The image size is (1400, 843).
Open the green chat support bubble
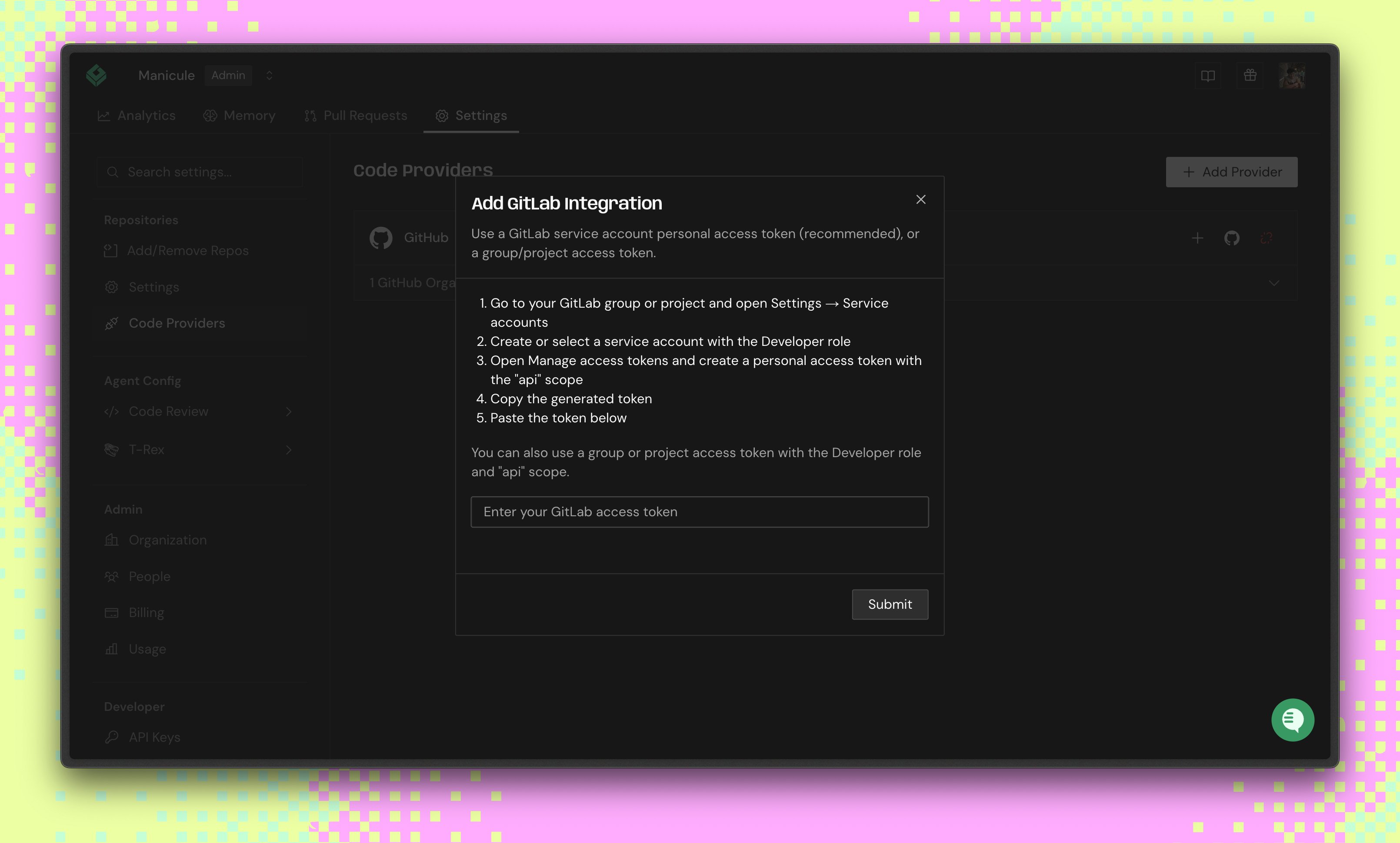pos(1293,720)
